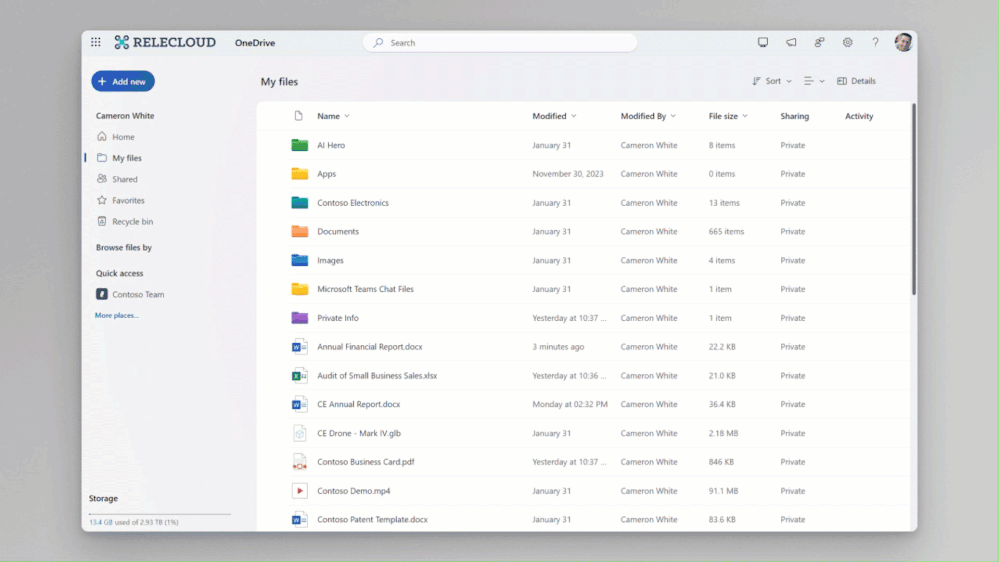Click Private sharing status for AI Hero
The image size is (999, 562).
click(x=793, y=145)
